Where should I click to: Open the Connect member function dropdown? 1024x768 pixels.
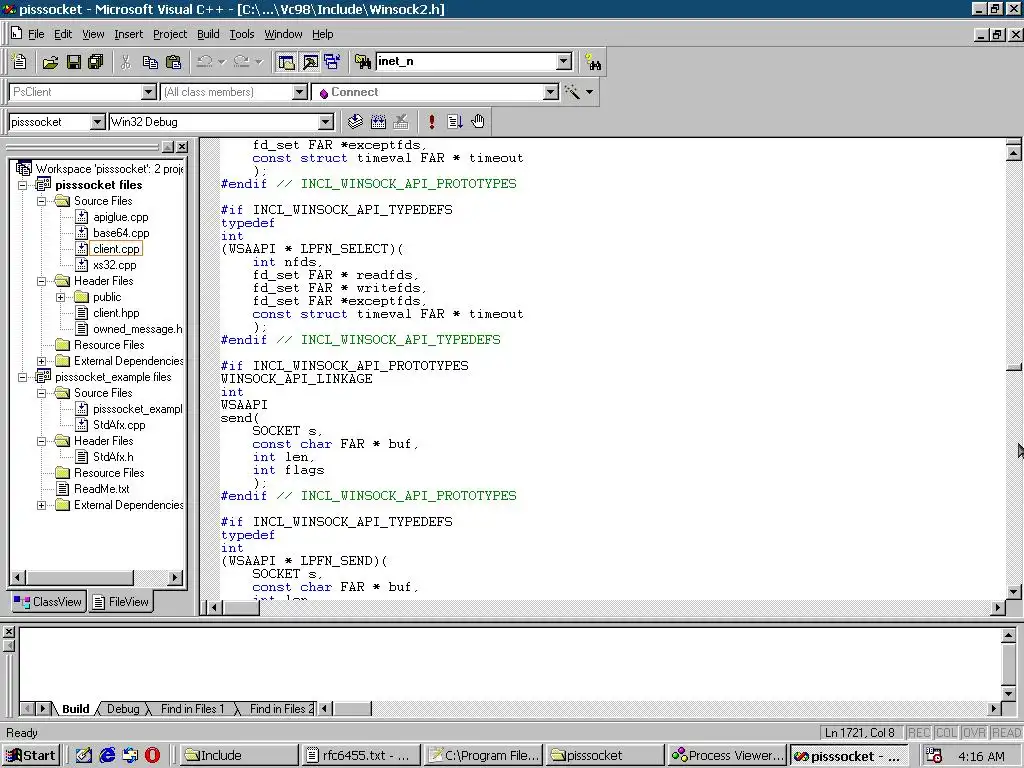point(551,92)
